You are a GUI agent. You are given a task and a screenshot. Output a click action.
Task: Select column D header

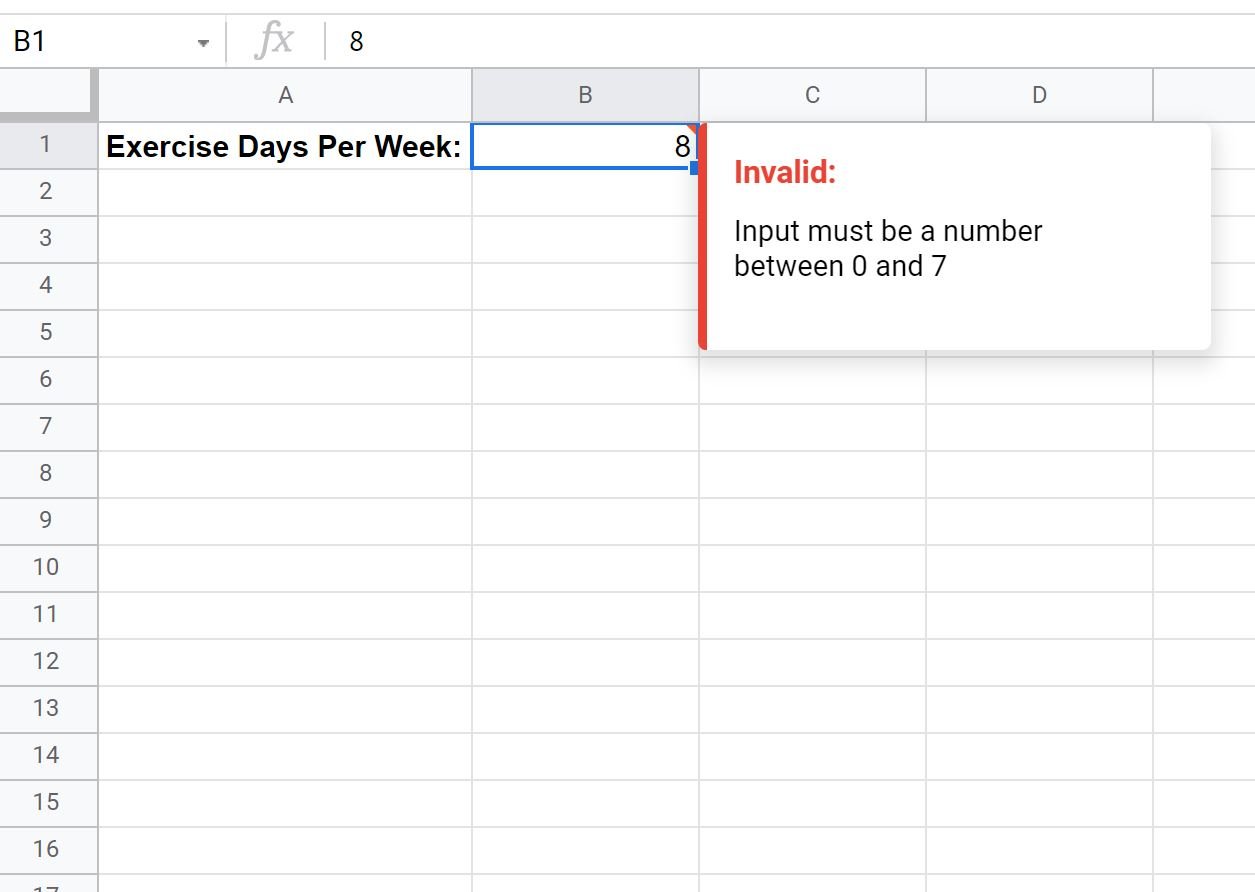1039,95
